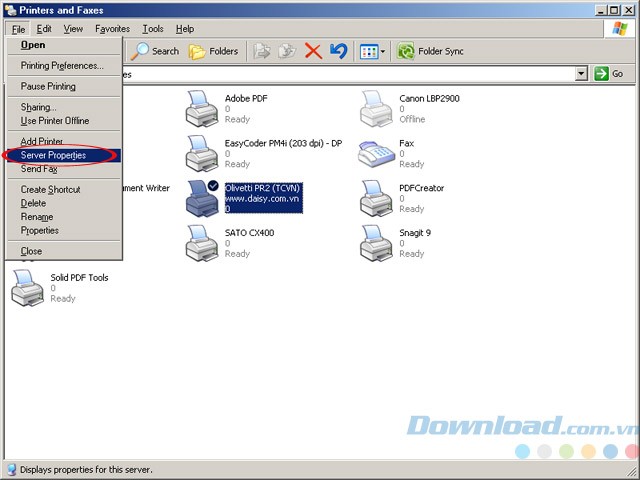
Task: Select the PDFCreator printer icon
Action: tap(376, 198)
